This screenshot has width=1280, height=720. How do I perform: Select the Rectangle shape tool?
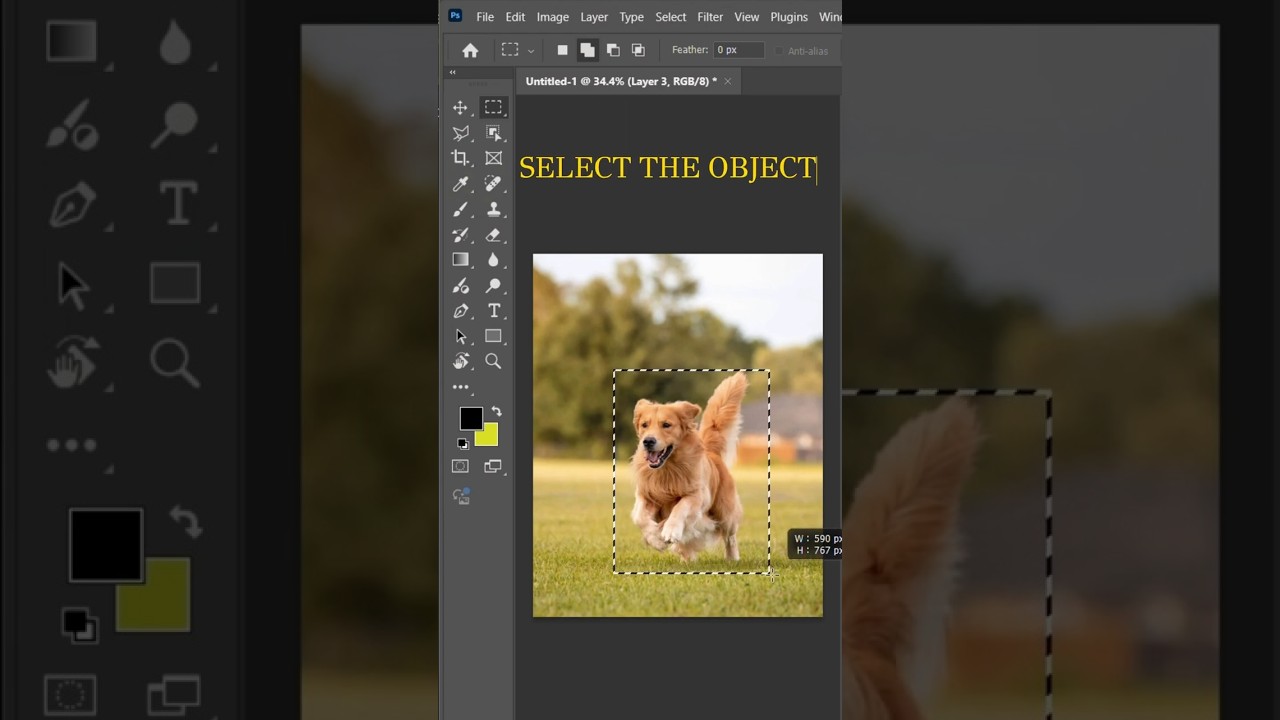tap(493, 336)
